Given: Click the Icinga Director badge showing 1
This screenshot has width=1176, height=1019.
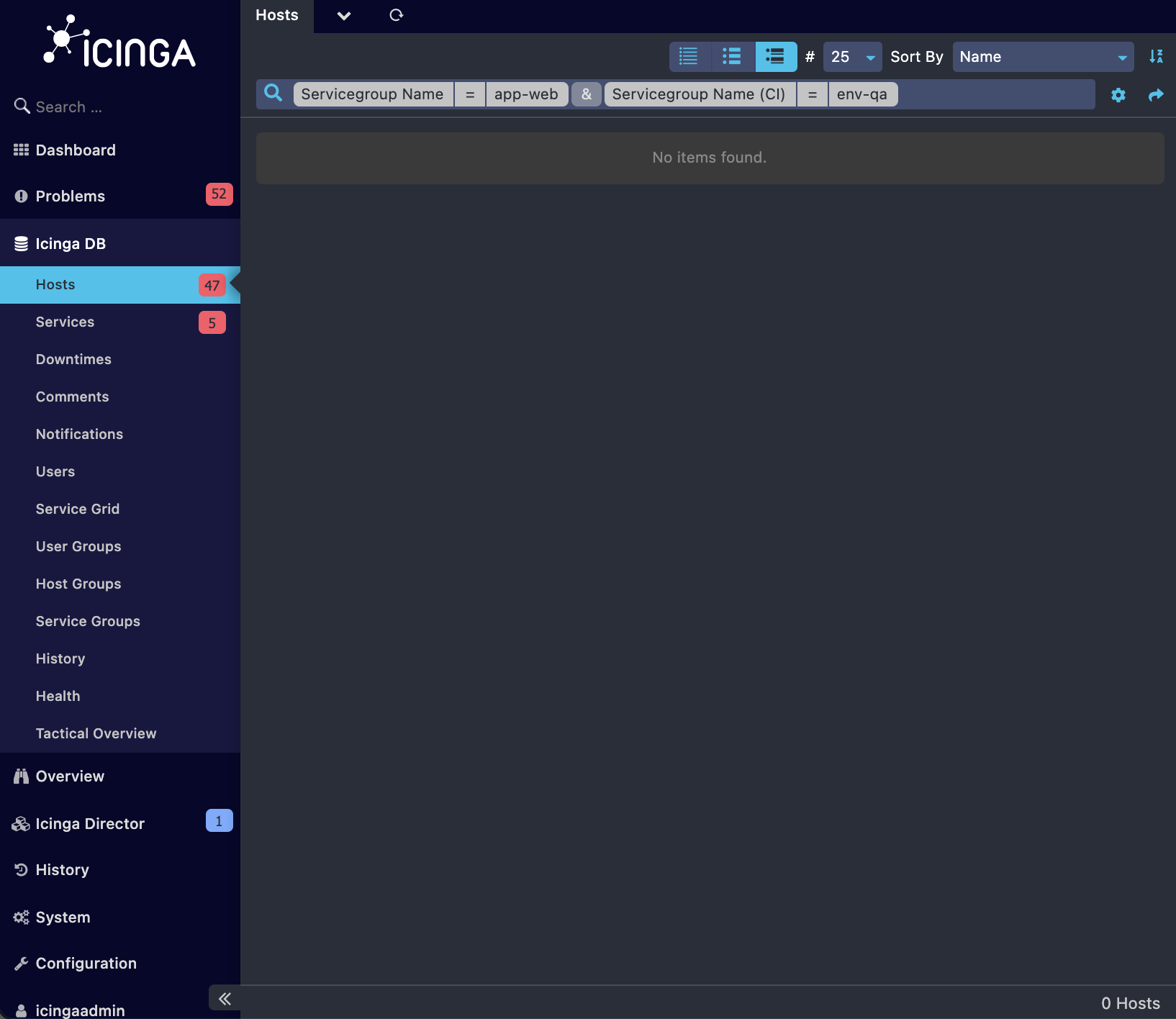Looking at the screenshot, I should point(219,821).
